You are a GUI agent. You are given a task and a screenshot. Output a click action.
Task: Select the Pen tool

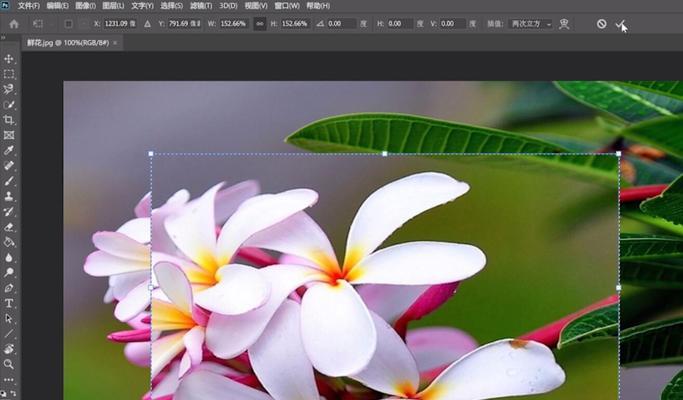point(9,288)
